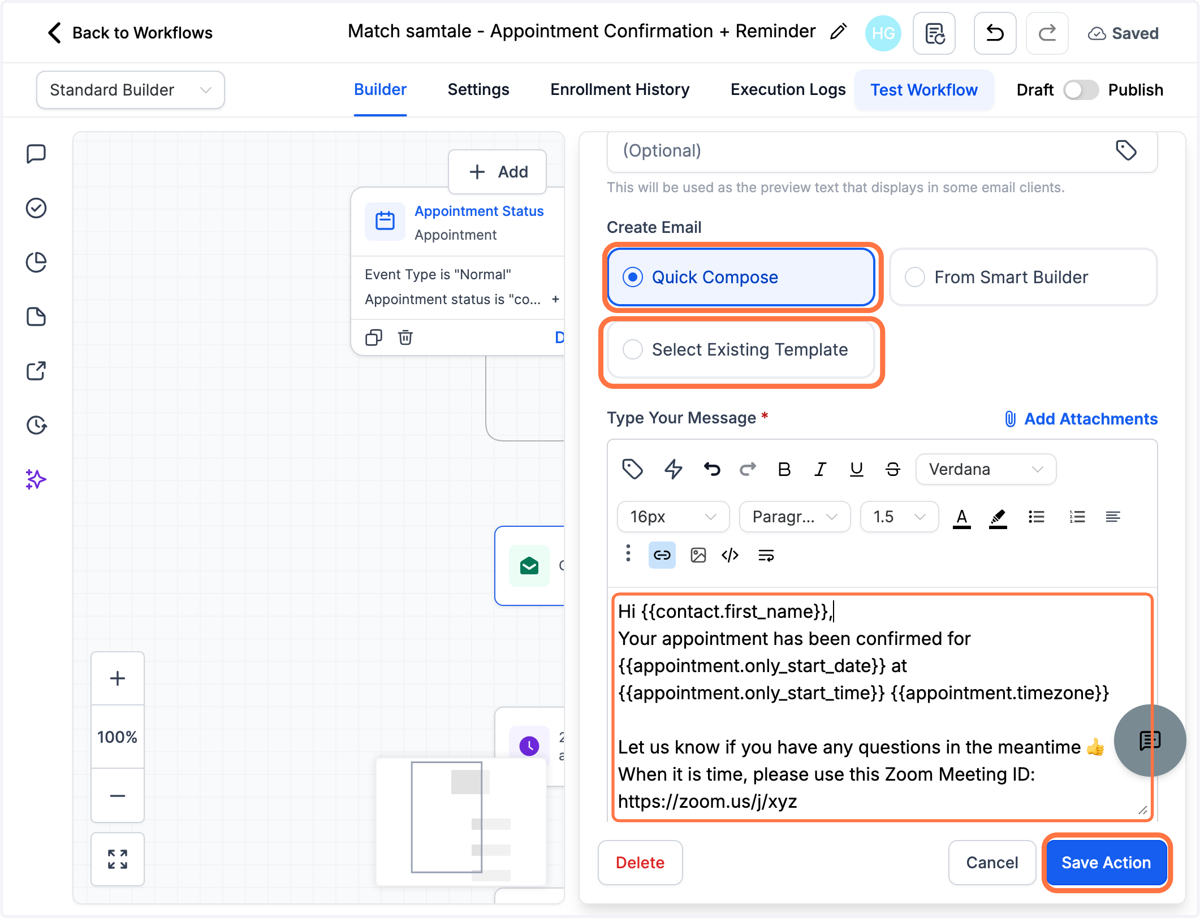Switch to the Builder tab

click(380, 90)
